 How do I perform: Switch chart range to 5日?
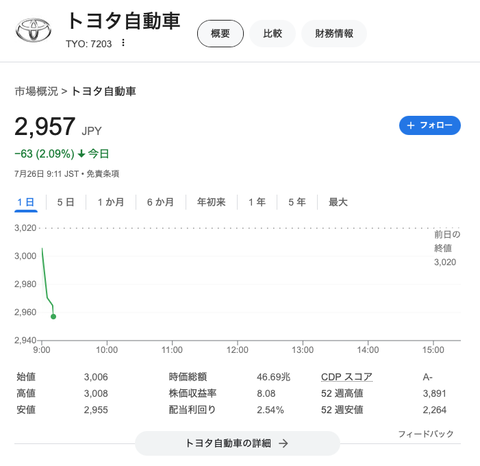coord(65,202)
